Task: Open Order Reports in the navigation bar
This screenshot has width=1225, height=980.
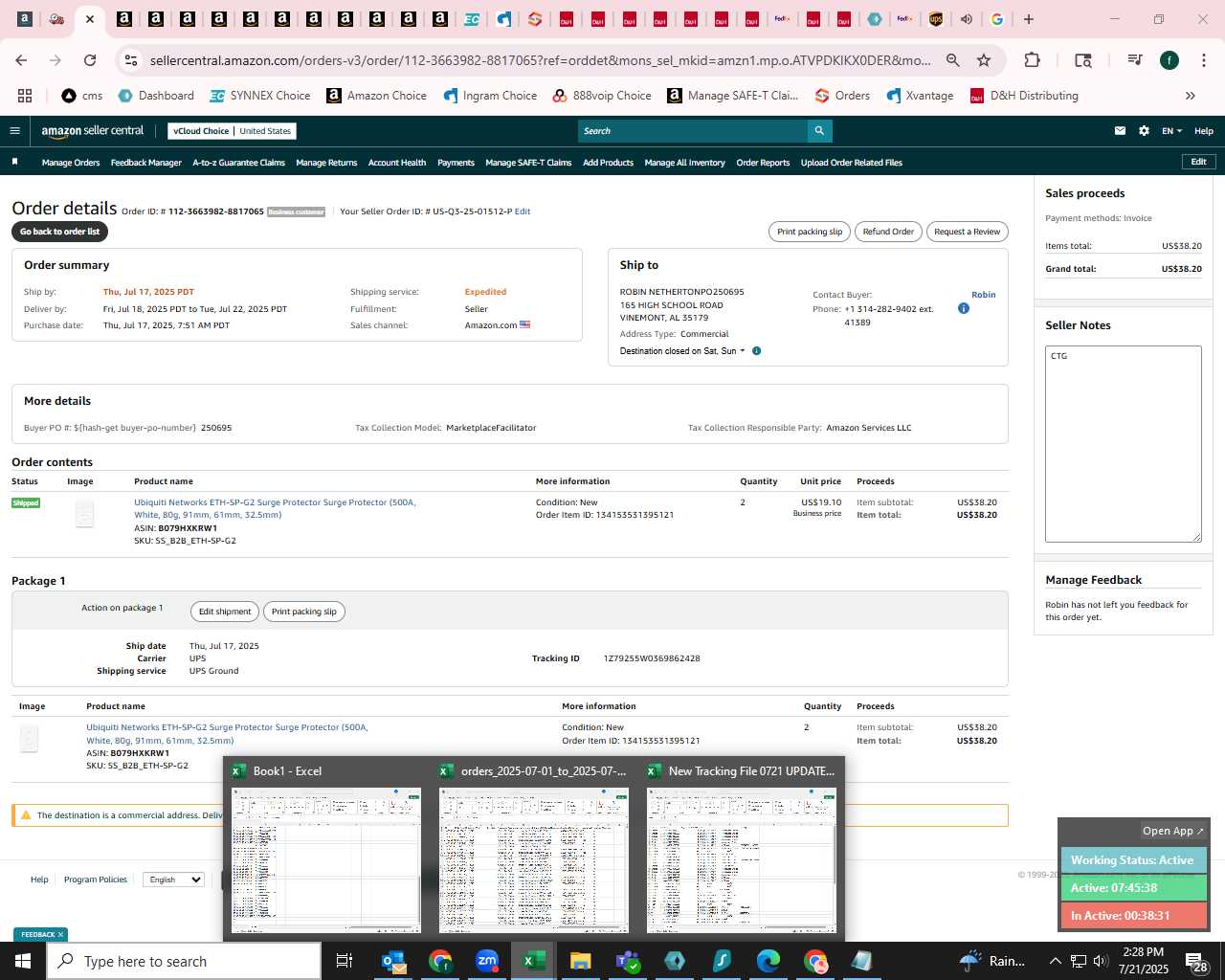Action: click(x=763, y=163)
